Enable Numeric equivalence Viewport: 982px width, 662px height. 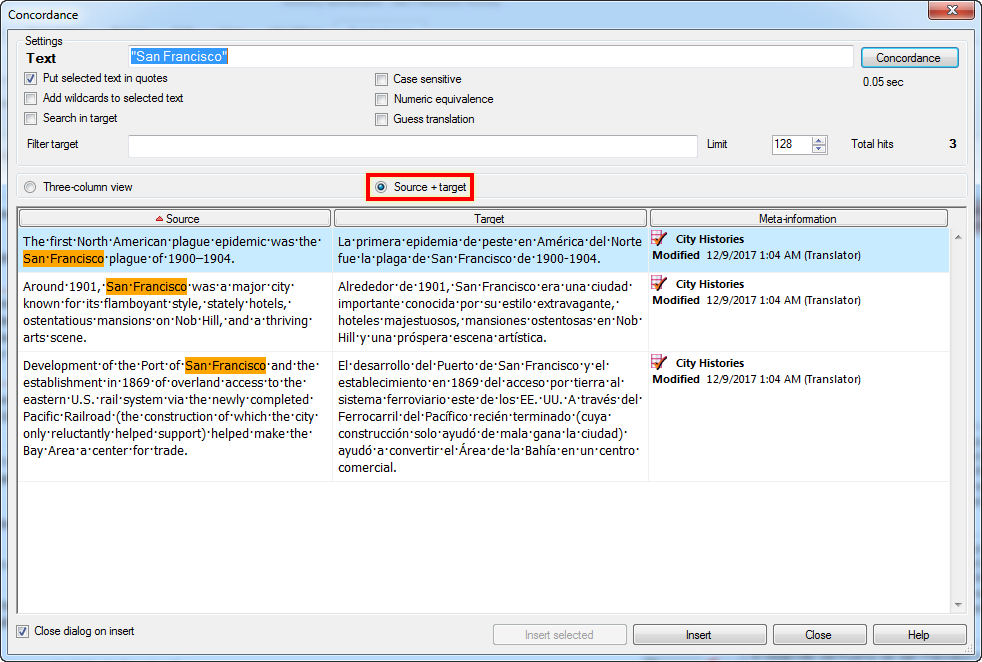click(381, 99)
